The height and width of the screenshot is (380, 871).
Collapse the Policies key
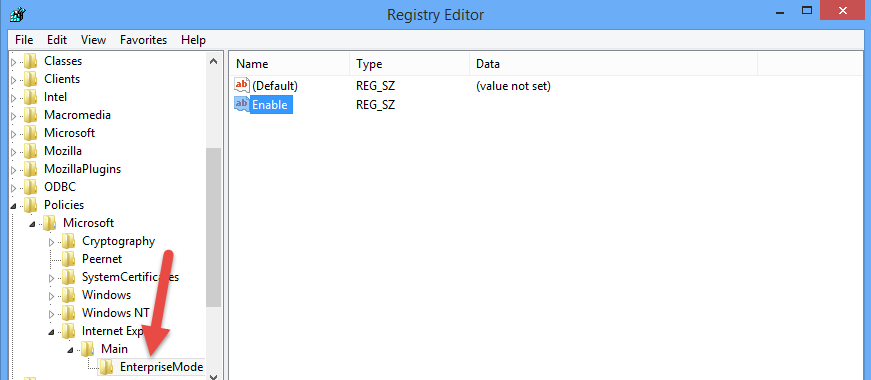14,206
